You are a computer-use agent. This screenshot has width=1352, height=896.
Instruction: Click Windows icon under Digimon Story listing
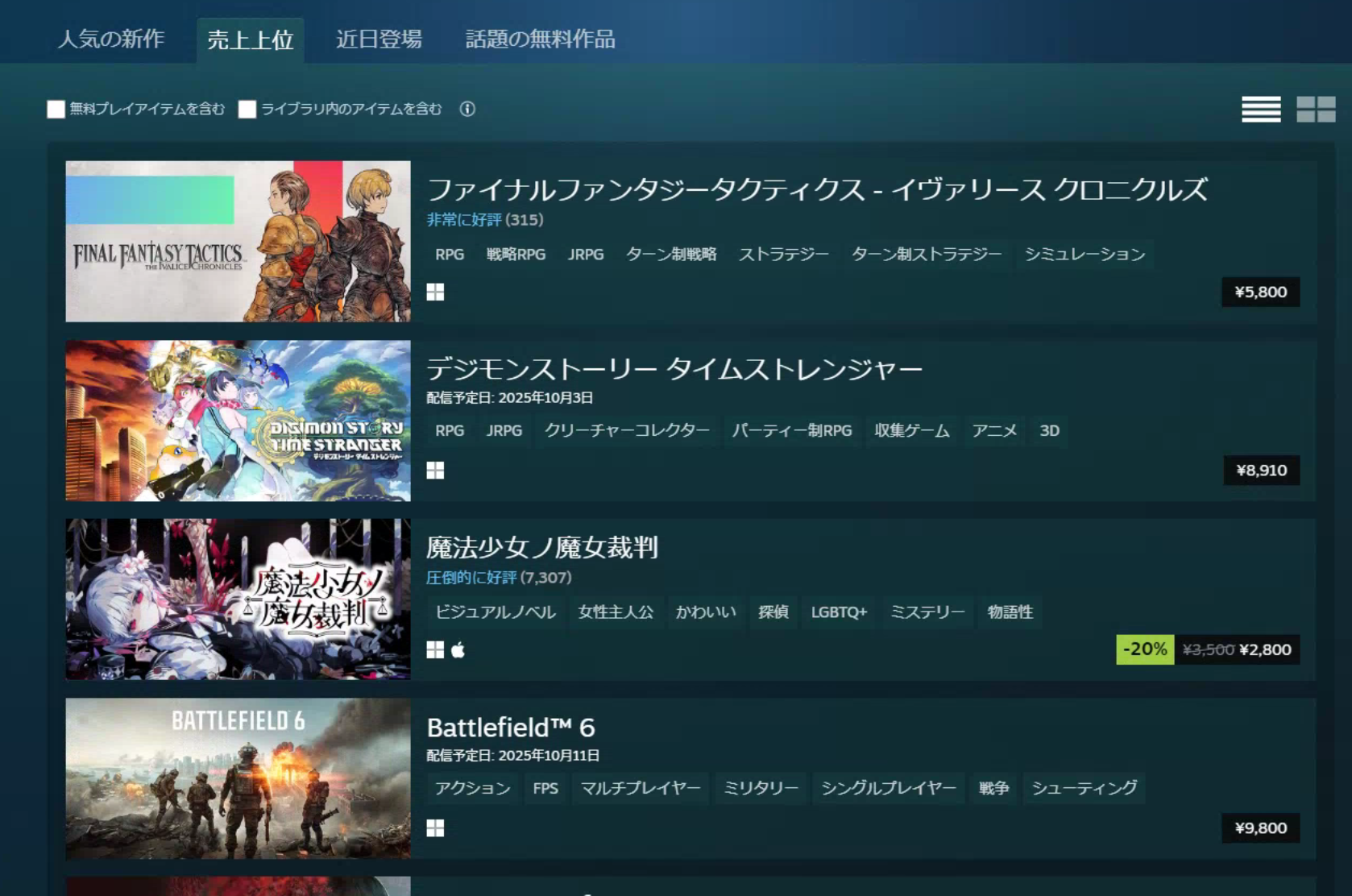pos(435,471)
